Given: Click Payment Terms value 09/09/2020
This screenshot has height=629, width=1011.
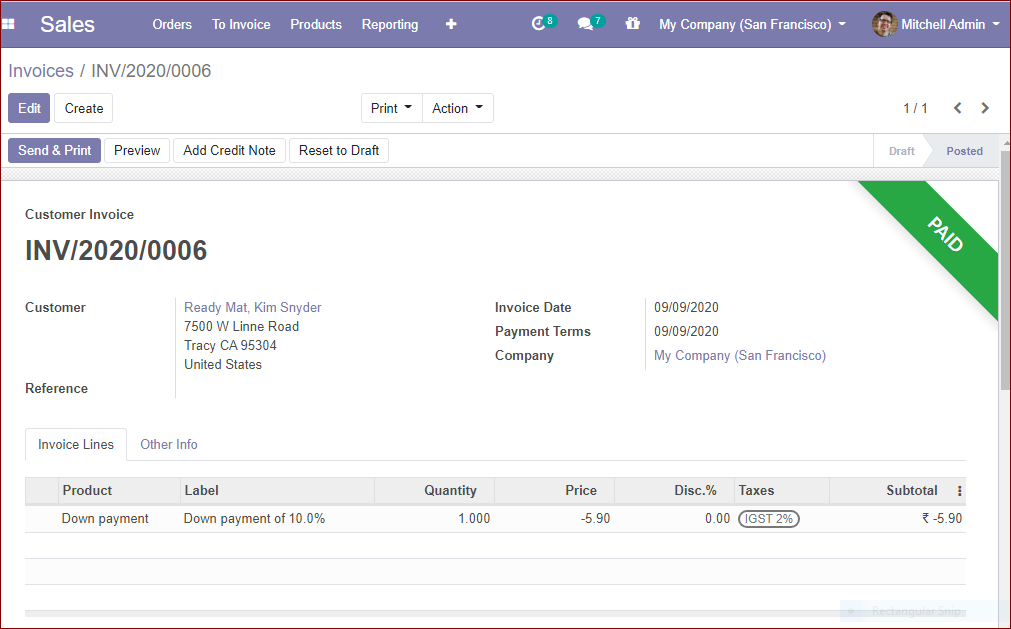Looking at the screenshot, I should 686,331.
